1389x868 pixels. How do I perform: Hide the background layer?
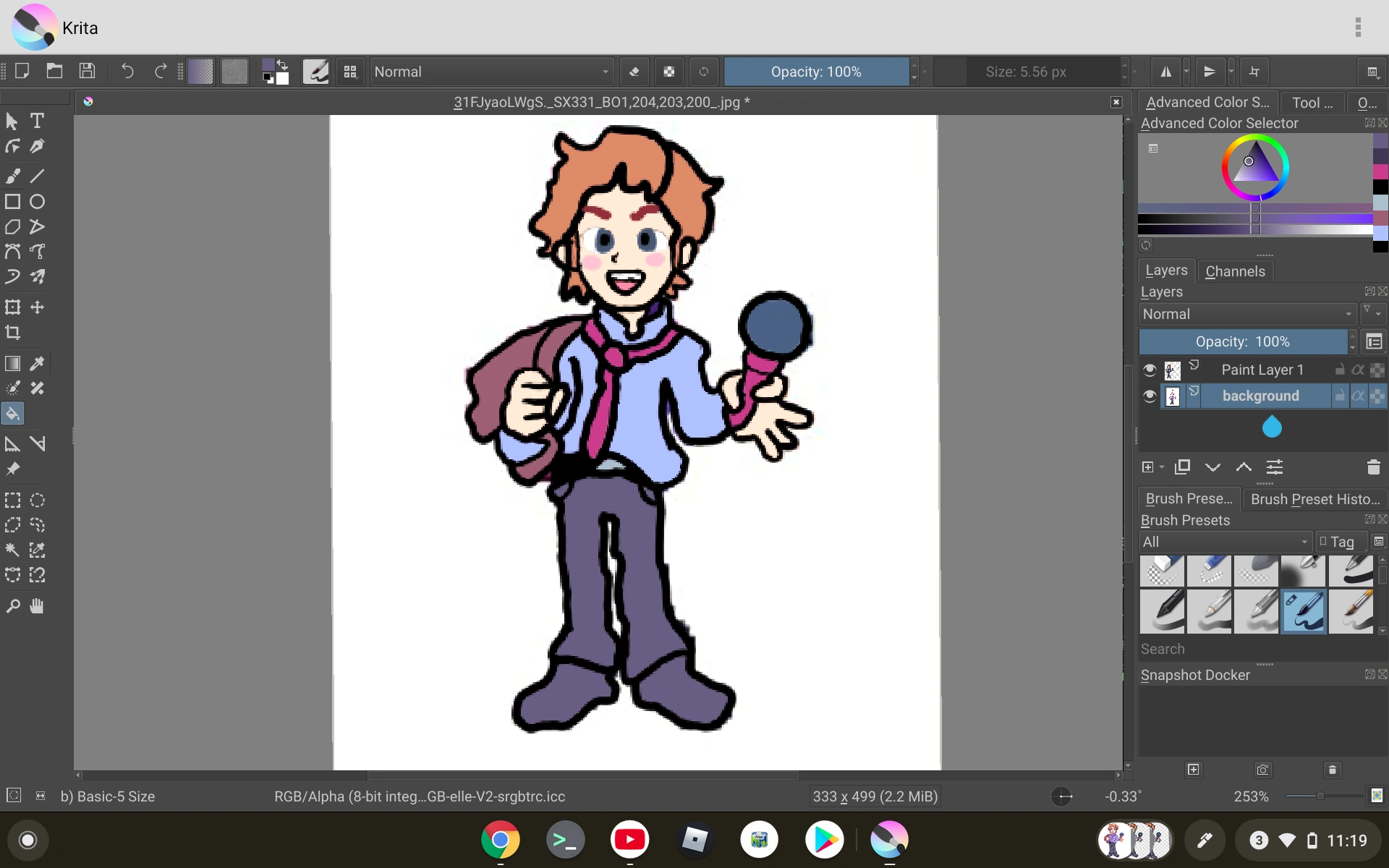[x=1150, y=396]
